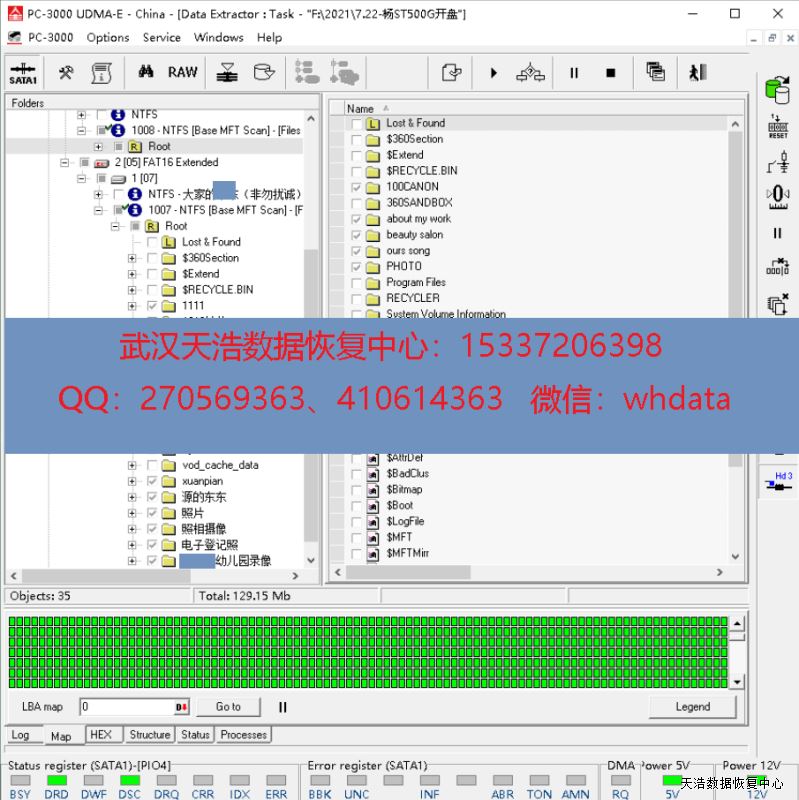Image resolution: width=799 pixels, height=800 pixels.
Task: Click the SATA1 port icon
Action: [23, 73]
